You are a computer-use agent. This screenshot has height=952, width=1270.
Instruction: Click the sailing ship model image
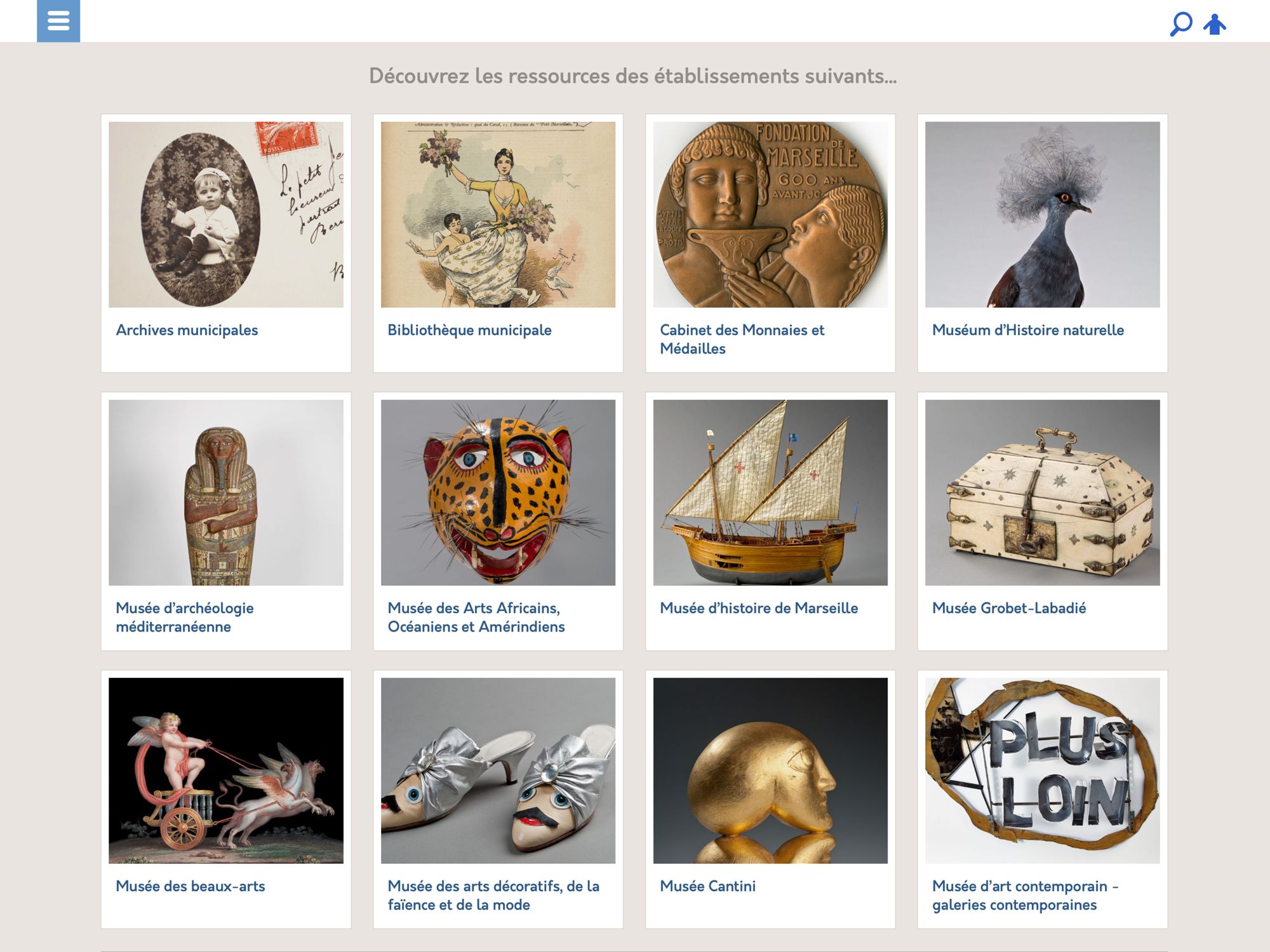pos(770,493)
